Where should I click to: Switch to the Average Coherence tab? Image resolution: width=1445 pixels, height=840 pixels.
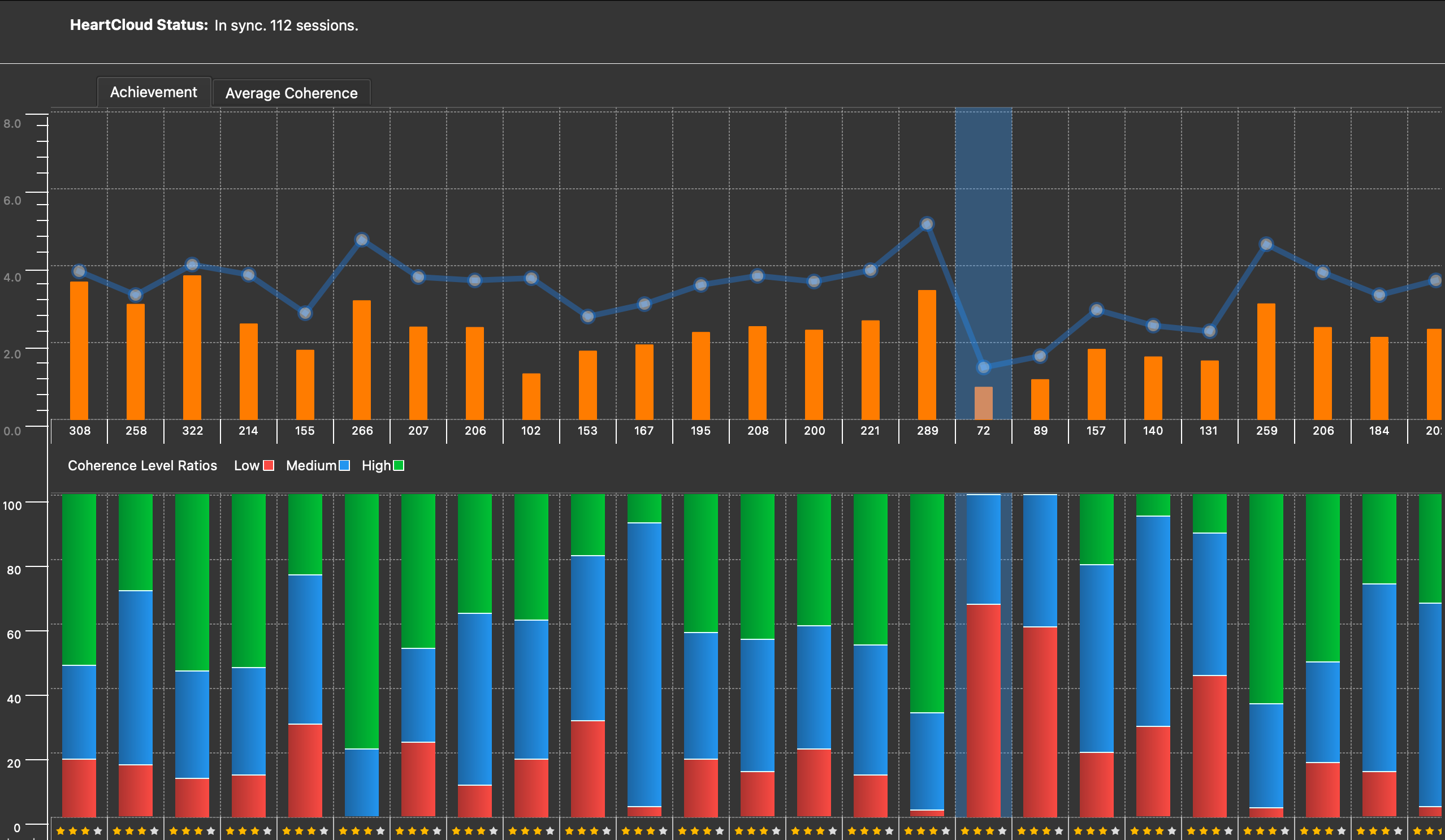click(x=291, y=93)
